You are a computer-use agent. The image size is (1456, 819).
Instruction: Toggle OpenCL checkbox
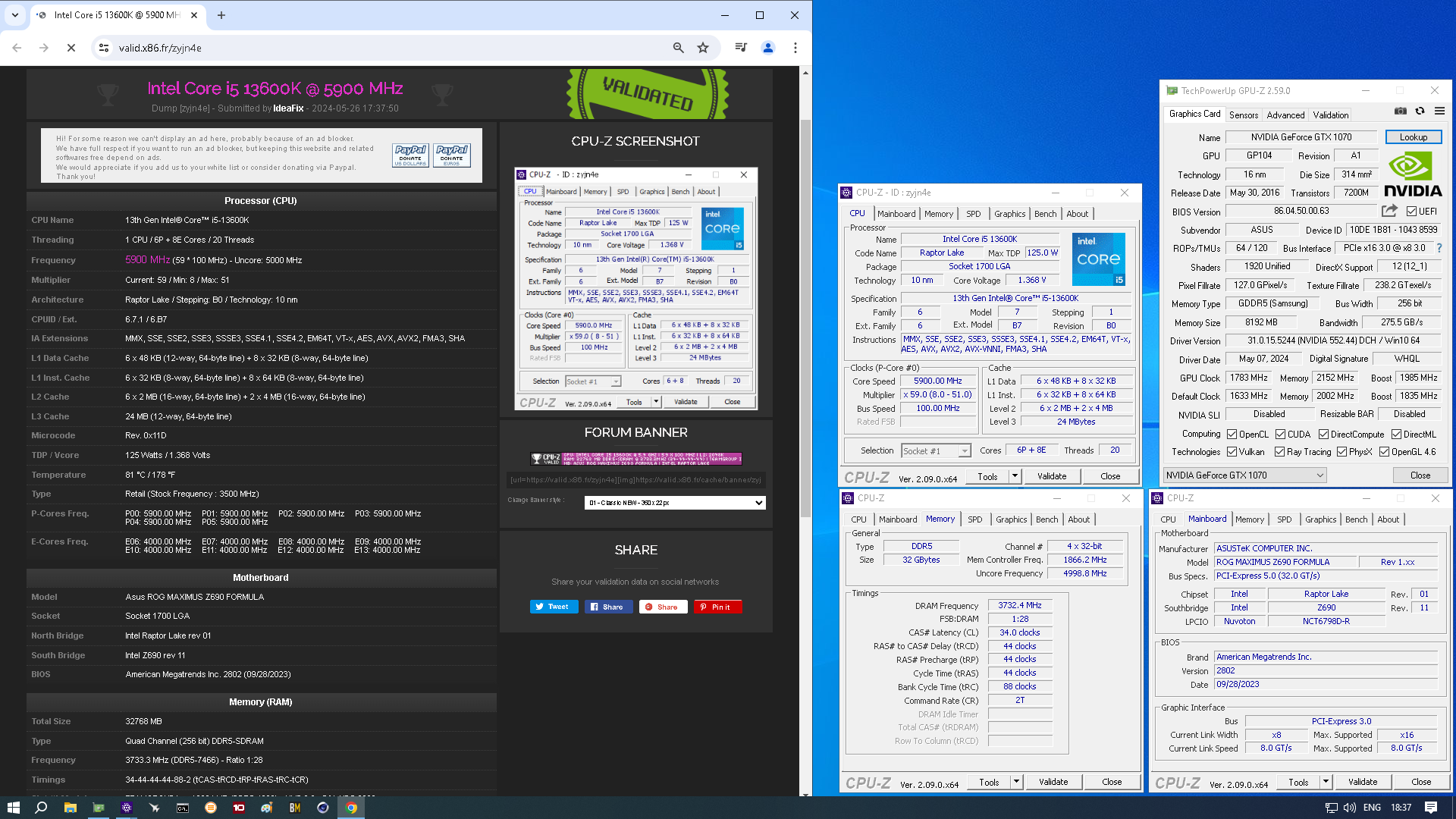pyautogui.click(x=1232, y=435)
